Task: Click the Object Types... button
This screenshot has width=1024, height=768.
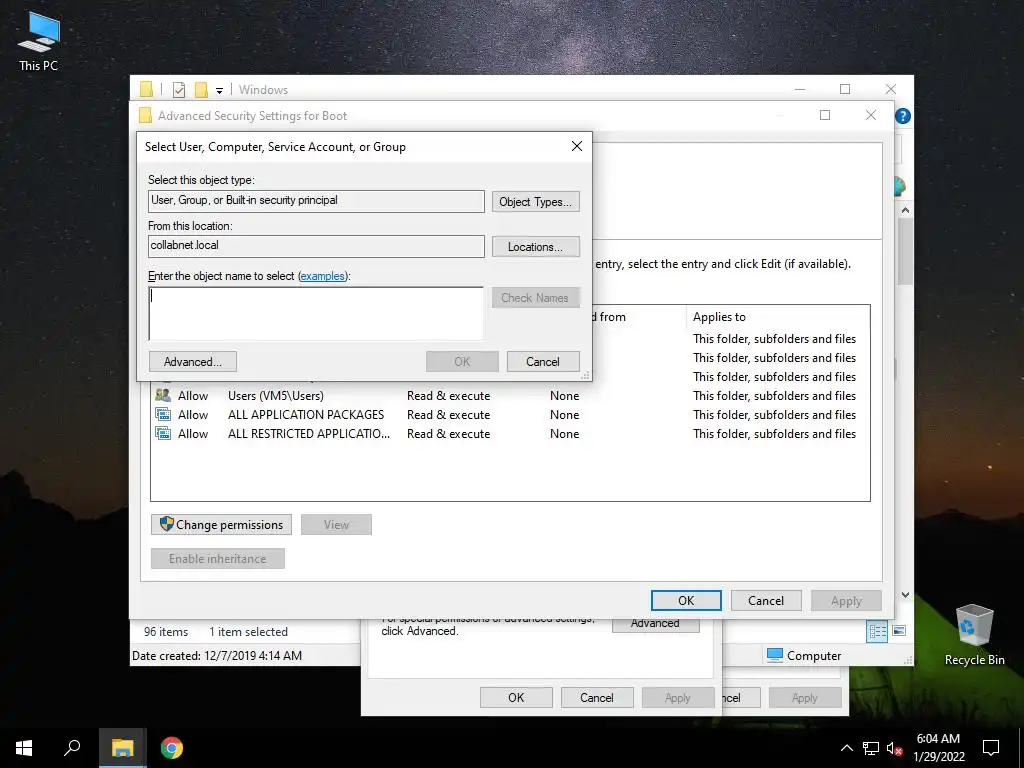Action: [536, 202]
